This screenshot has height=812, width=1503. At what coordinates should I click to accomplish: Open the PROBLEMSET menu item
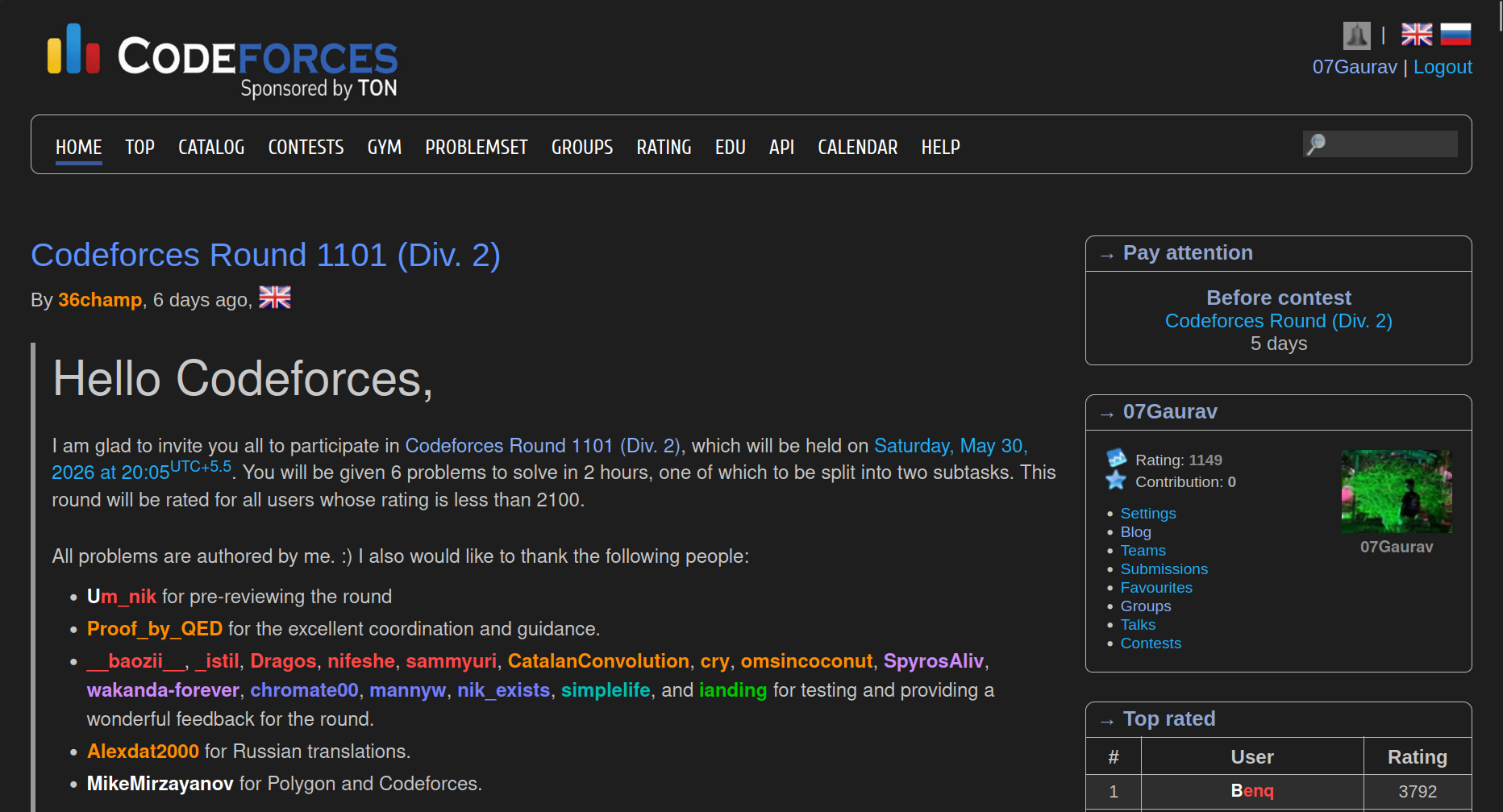[x=477, y=148]
